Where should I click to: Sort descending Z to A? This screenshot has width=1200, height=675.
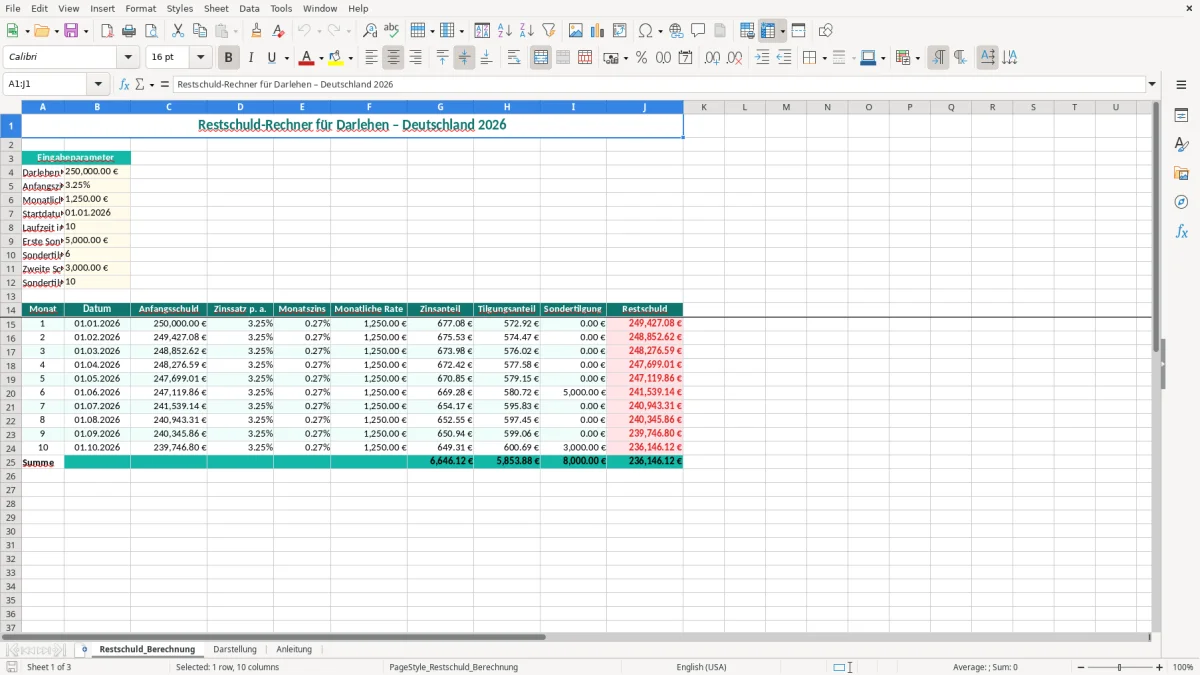[527, 31]
